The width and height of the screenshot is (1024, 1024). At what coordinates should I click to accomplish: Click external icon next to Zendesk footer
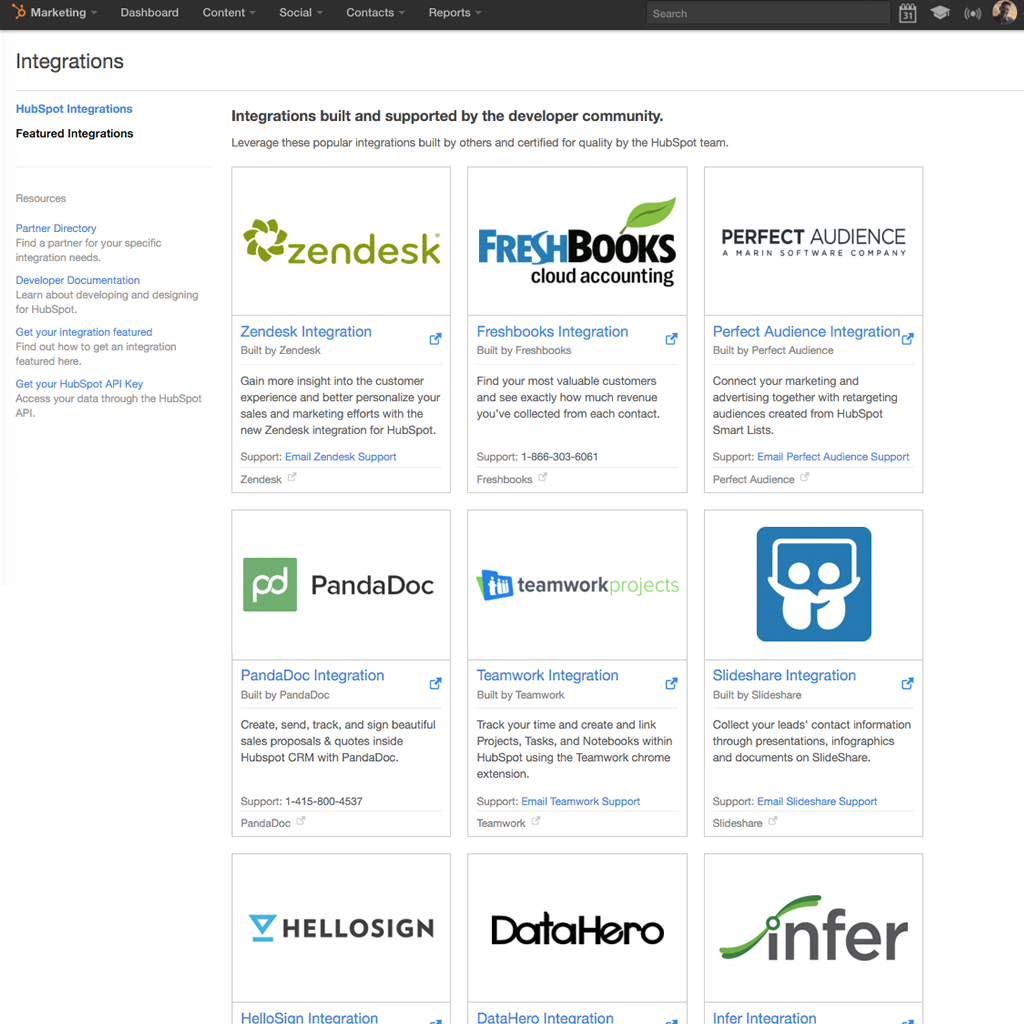click(x=292, y=477)
